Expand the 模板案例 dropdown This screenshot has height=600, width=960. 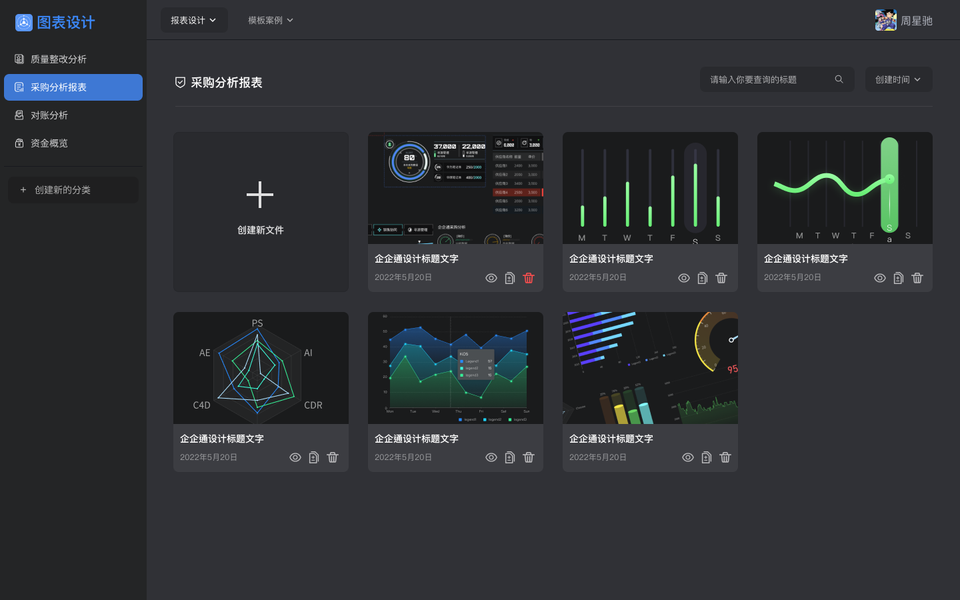pyautogui.click(x=271, y=20)
